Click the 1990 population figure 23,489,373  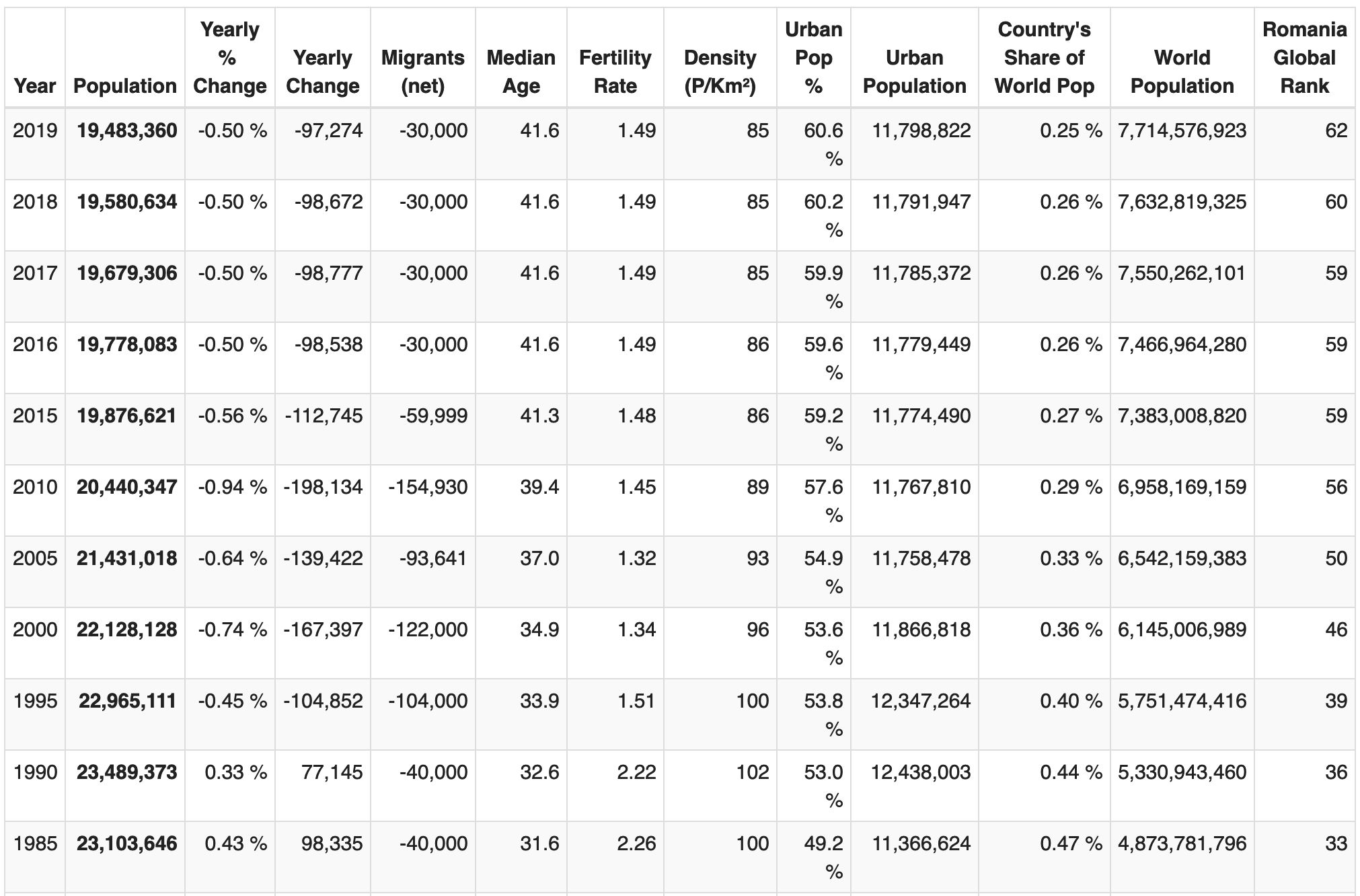127,772
